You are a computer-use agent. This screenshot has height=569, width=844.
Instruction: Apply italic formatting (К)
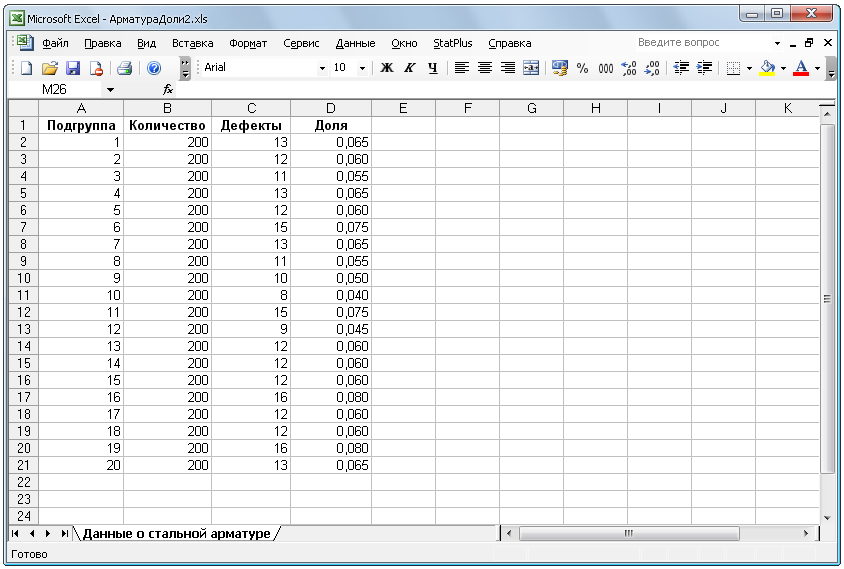410,68
